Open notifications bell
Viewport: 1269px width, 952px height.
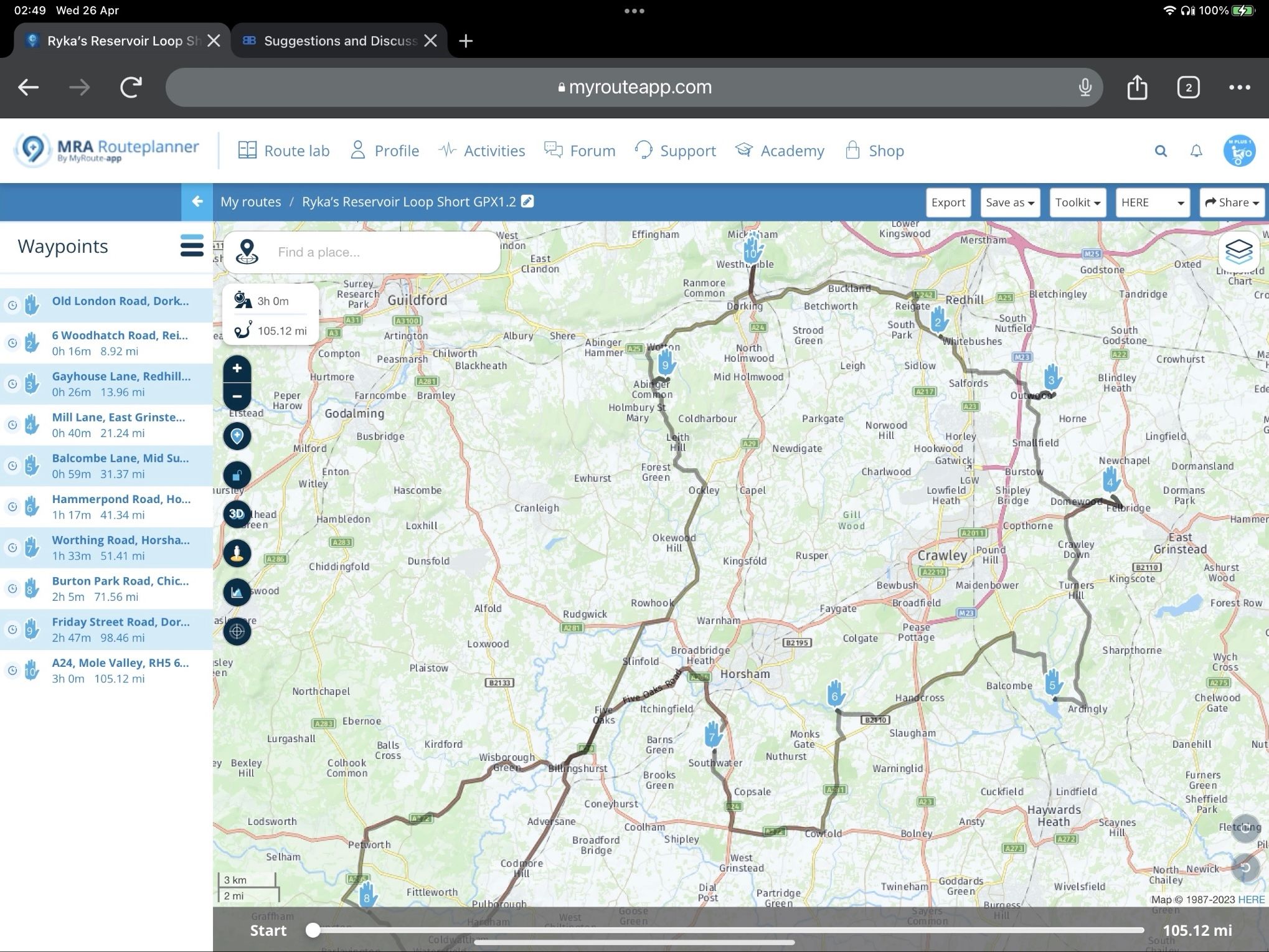click(1196, 151)
